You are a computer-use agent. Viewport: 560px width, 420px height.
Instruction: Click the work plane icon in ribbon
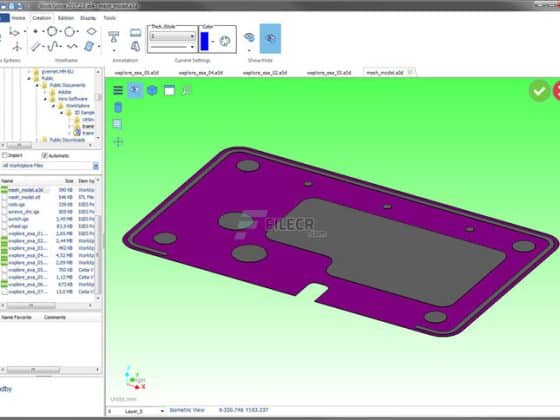(x=14, y=32)
